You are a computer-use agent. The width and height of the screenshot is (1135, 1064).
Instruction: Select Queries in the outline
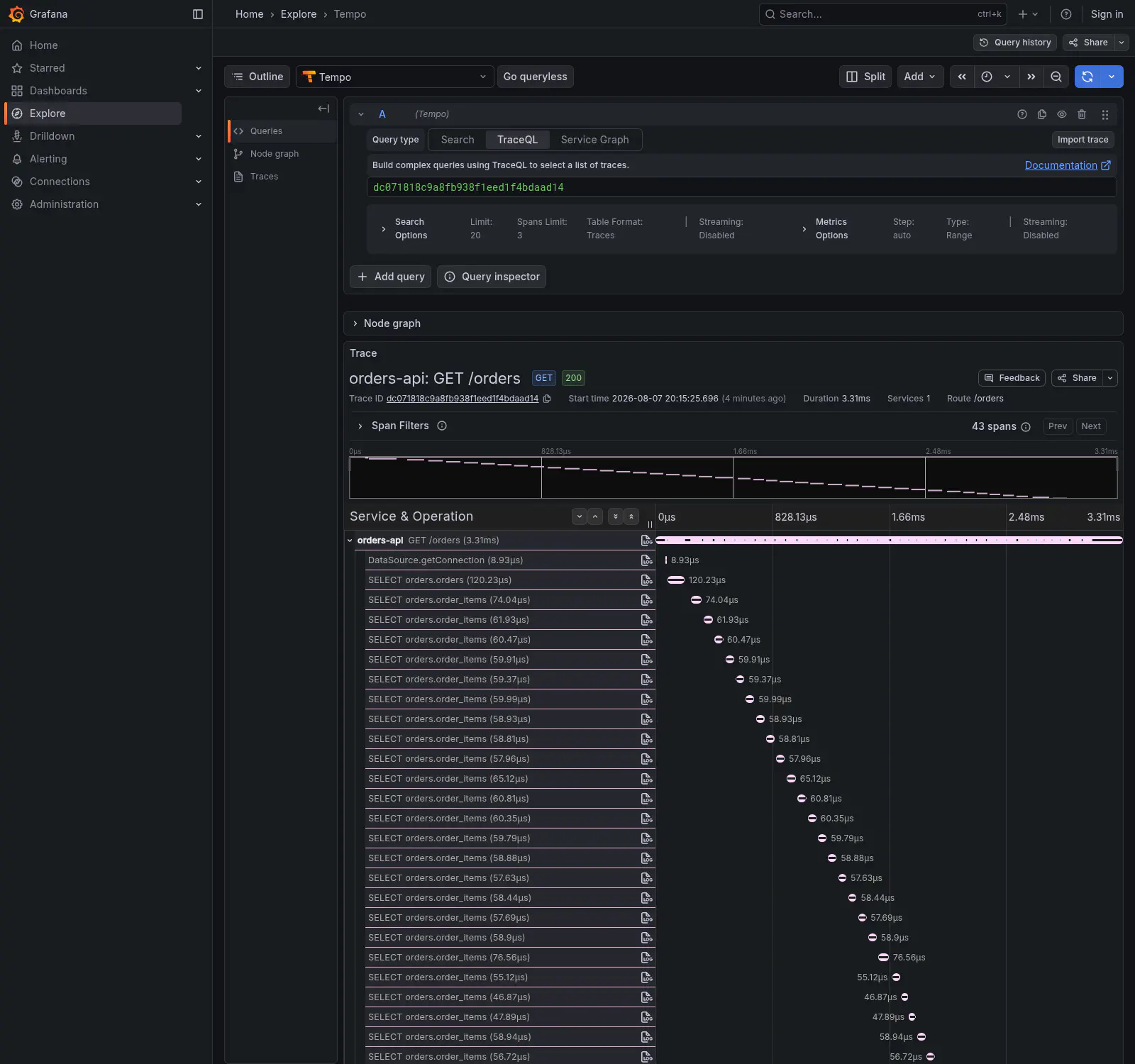pyautogui.click(x=282, y=131)
